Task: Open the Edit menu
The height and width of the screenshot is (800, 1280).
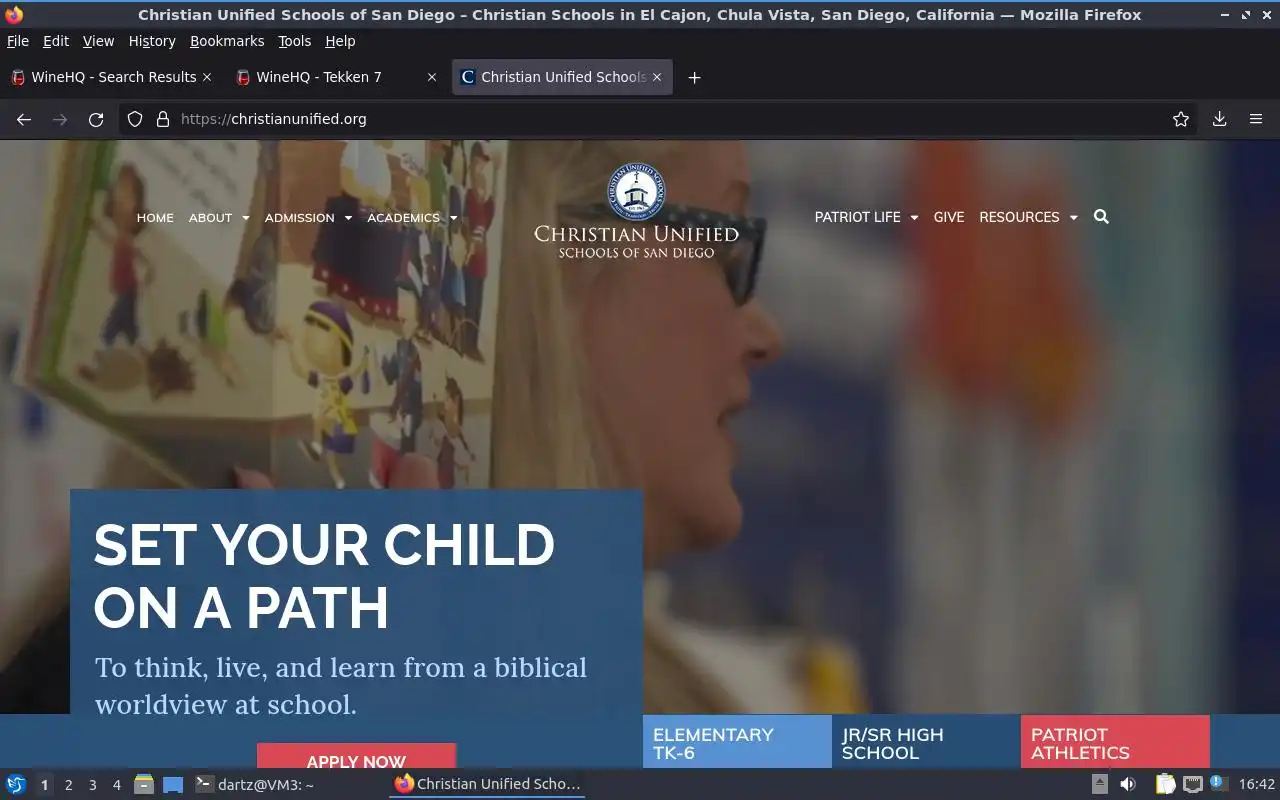Action: pos(56,41)
